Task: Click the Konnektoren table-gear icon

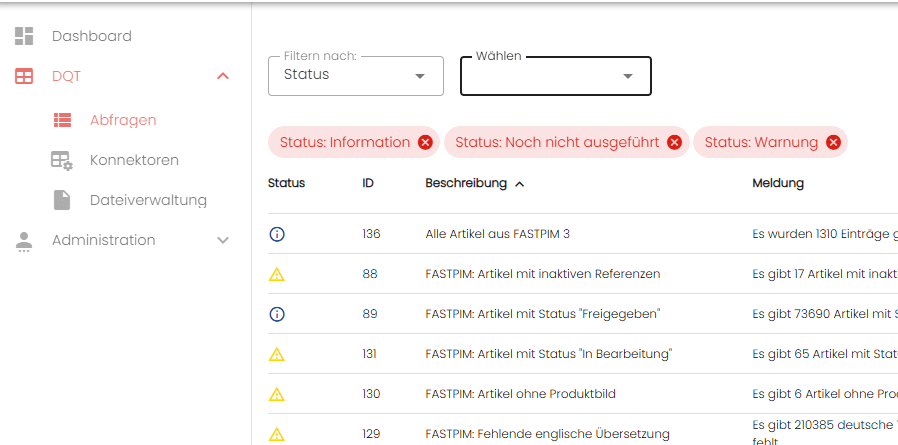Action: (x=62, y=160)
